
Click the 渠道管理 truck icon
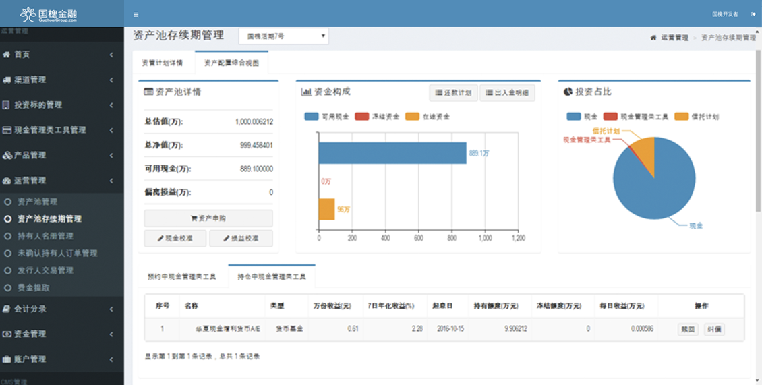pyautogui.click(x=6, y=80)
